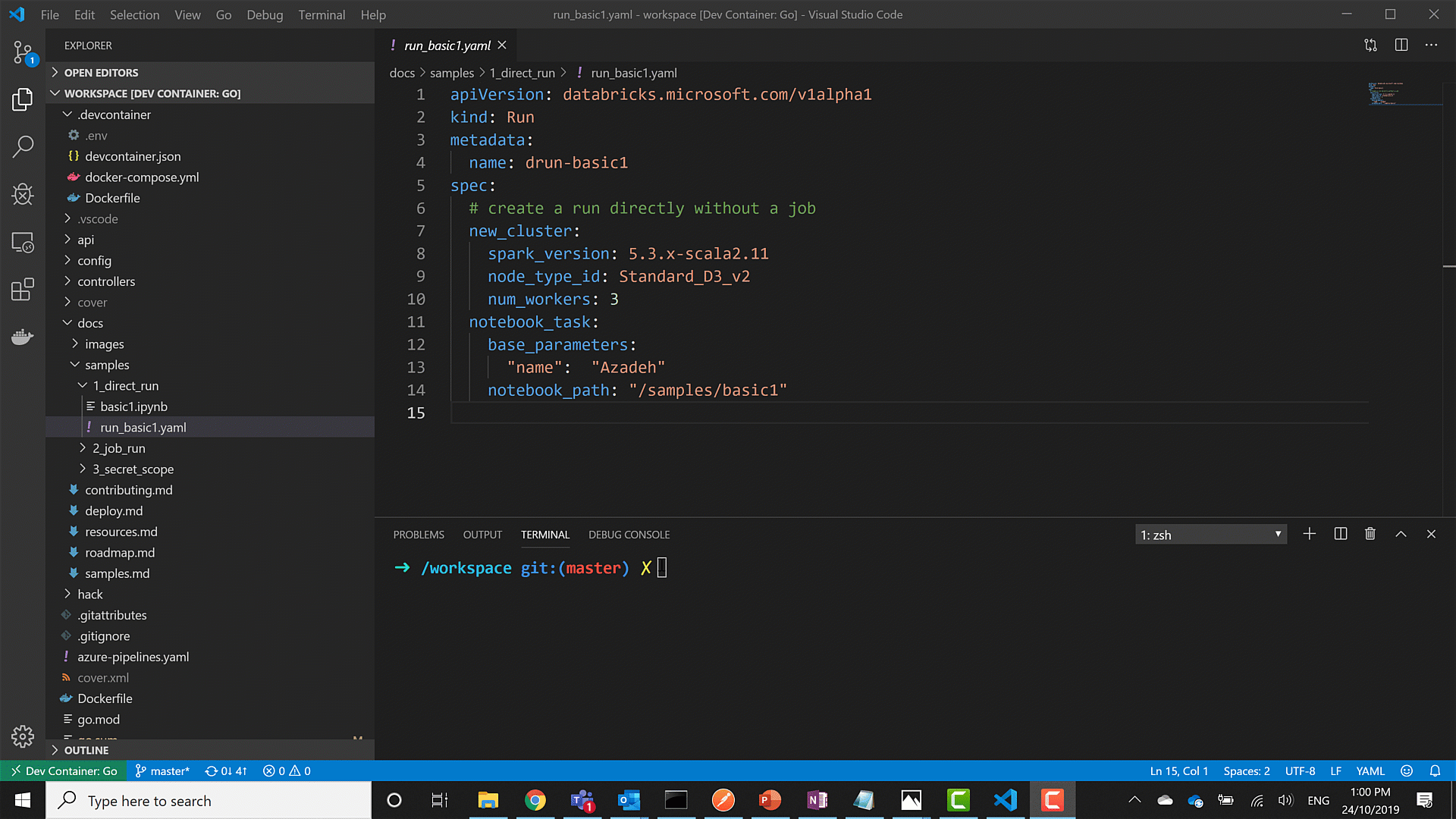Select the PROBLEMS tab

[x=418, y=534]
